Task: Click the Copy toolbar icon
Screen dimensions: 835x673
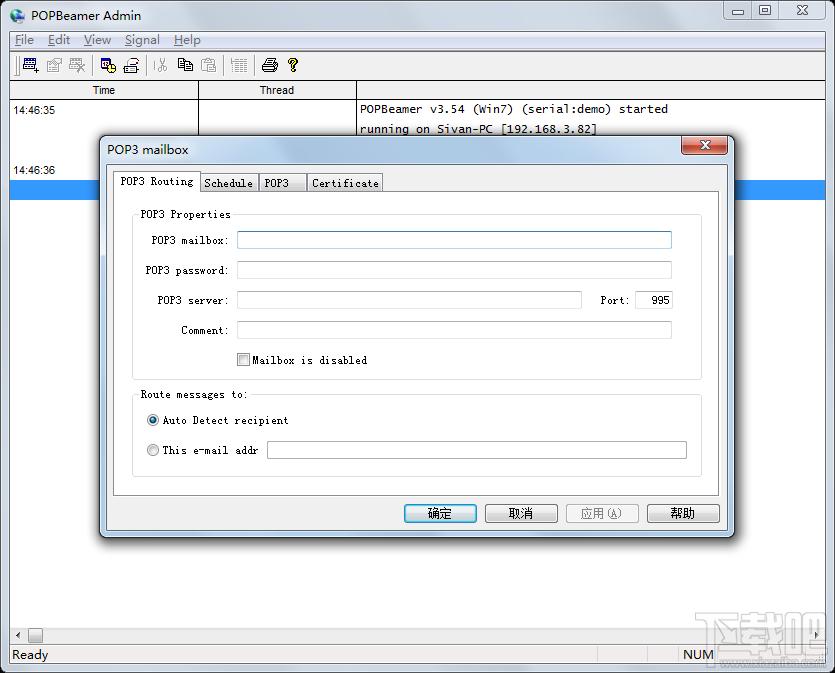Action: (185, 65)
